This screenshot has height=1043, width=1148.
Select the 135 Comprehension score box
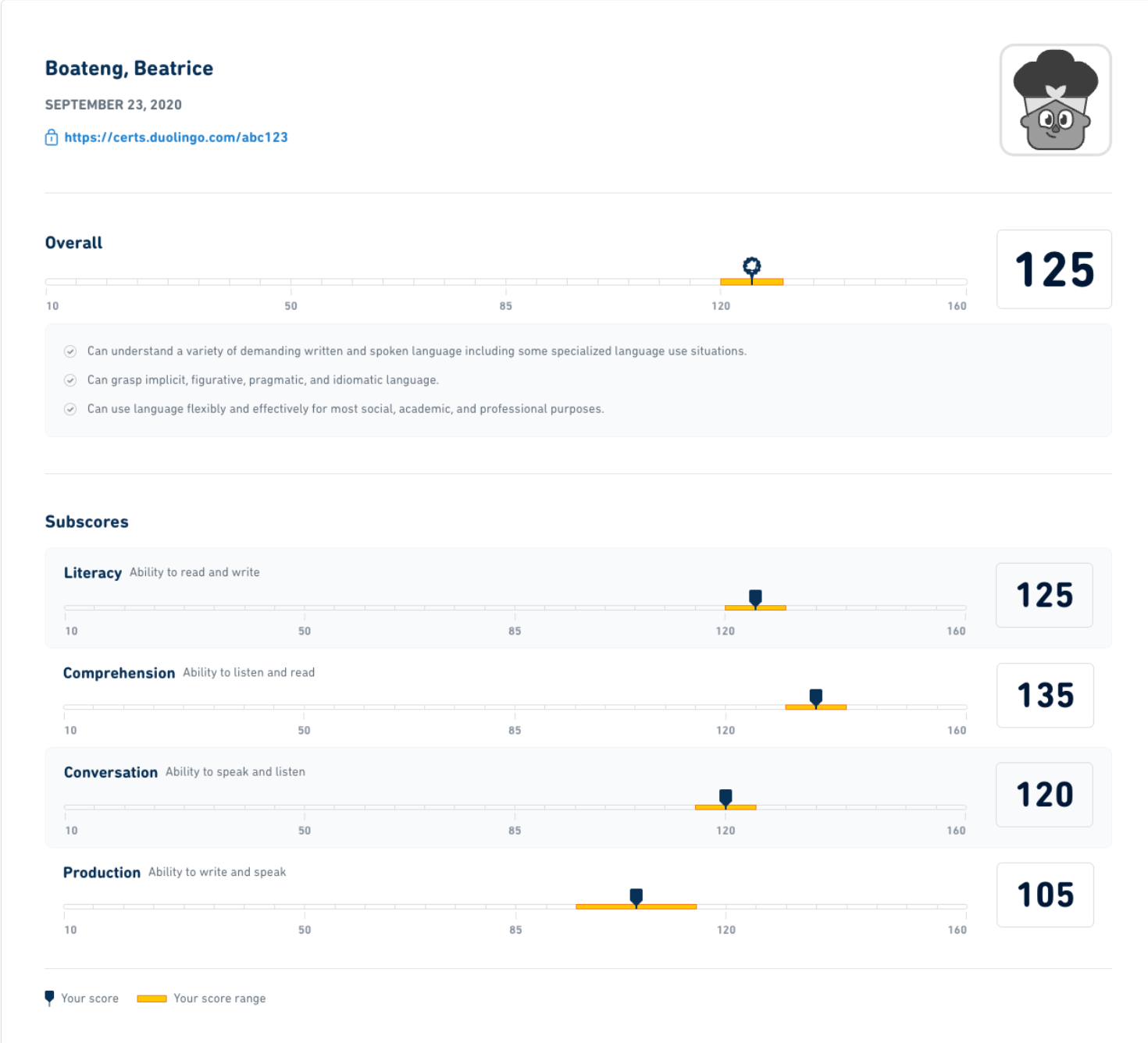[1045, 695]
